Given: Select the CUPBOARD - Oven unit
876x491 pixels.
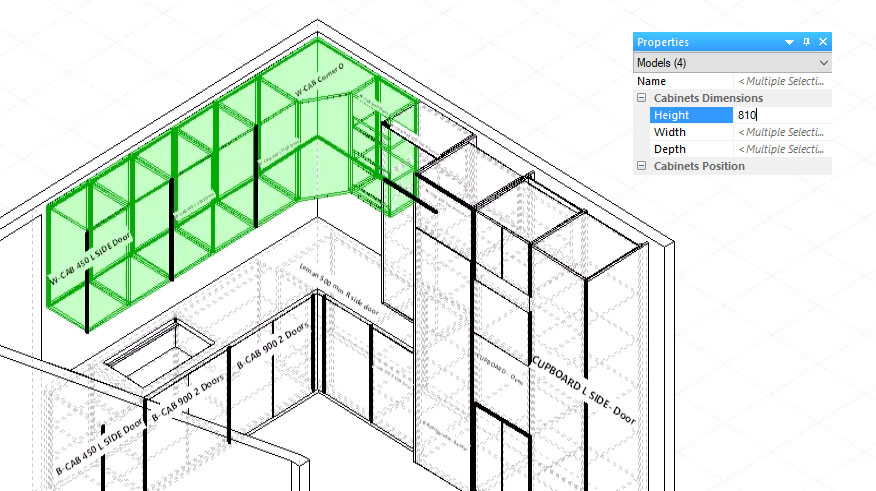Looking at the screenshot, I should point(500,369).
